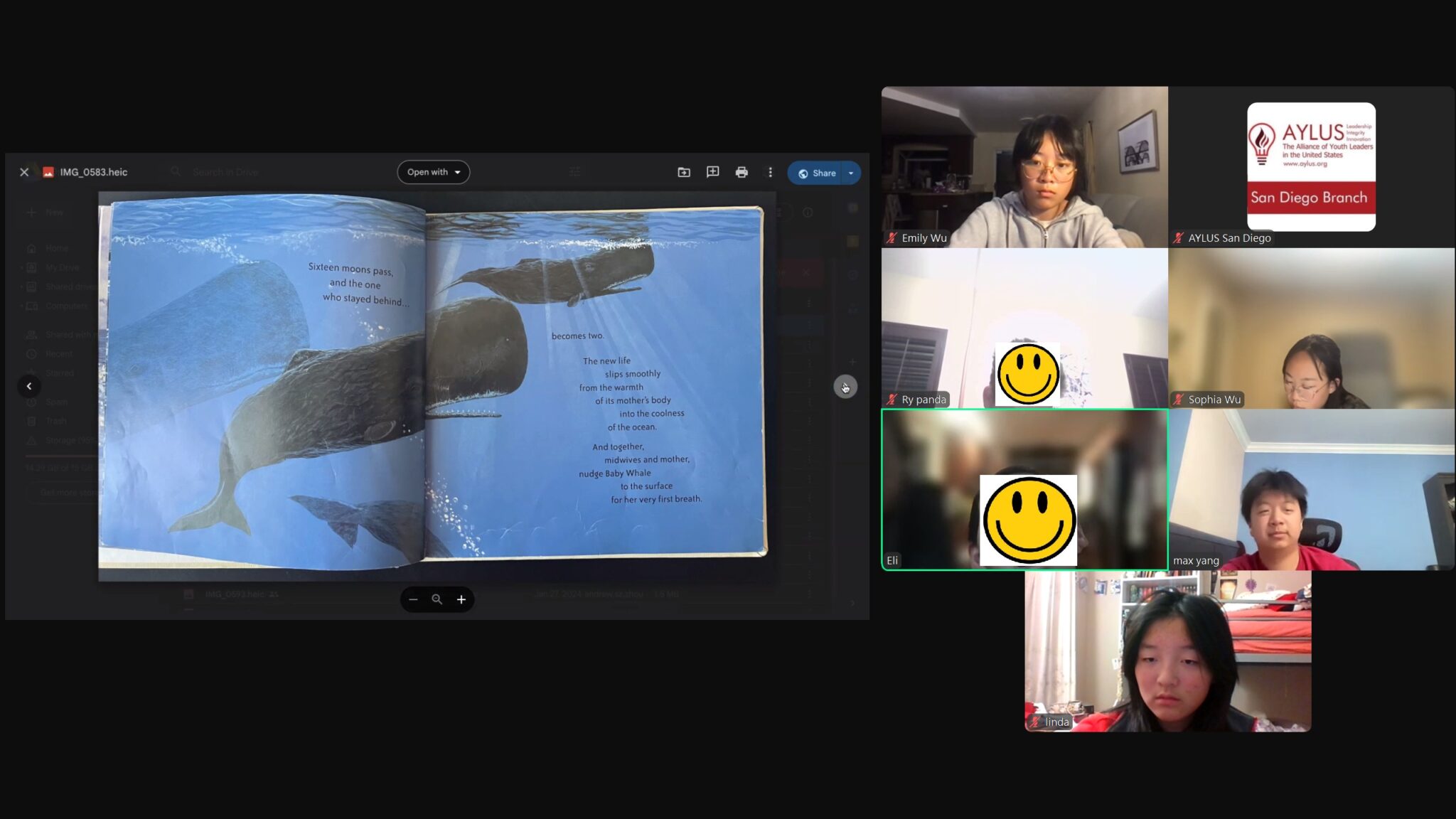Open the 'Open with' dropdown
Screen dimensions: 1456x819
434,172
